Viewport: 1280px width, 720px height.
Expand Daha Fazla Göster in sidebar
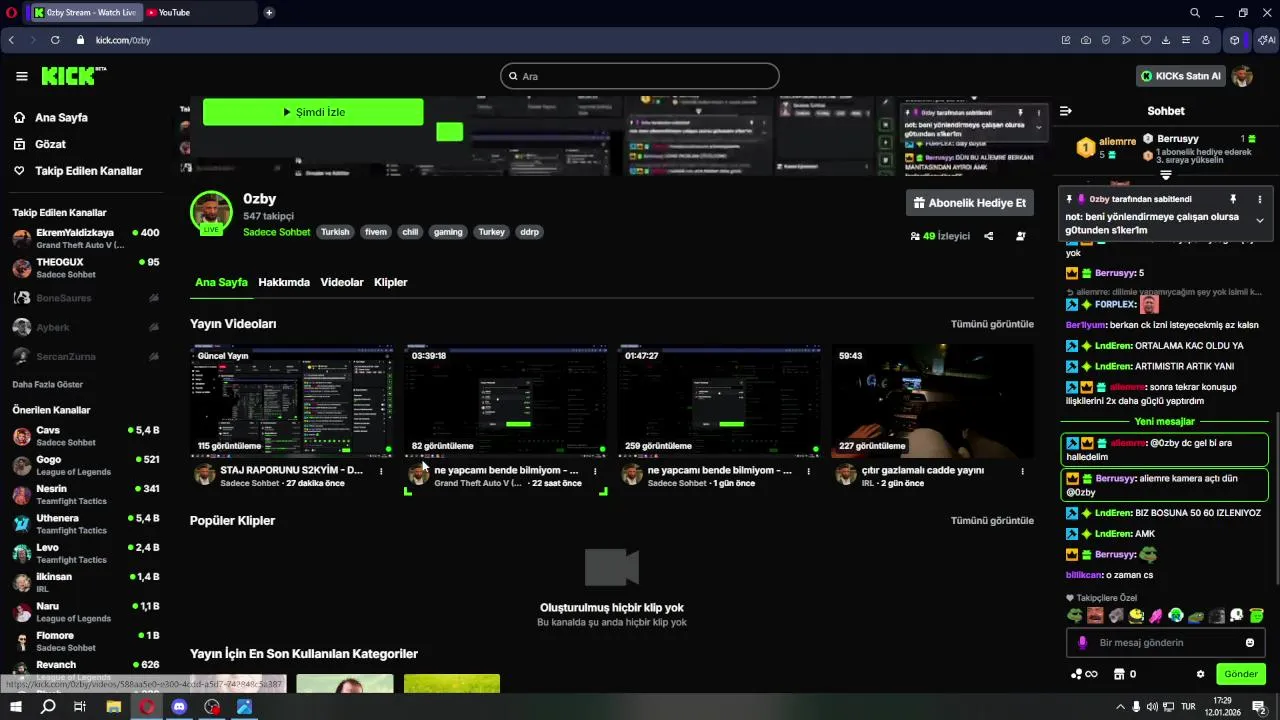click(48, 384)
